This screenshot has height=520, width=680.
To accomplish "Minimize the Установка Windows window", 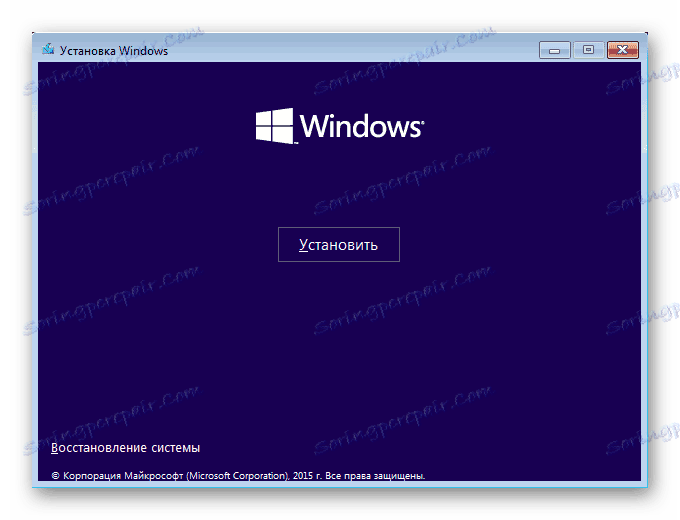I will [555, 50].
